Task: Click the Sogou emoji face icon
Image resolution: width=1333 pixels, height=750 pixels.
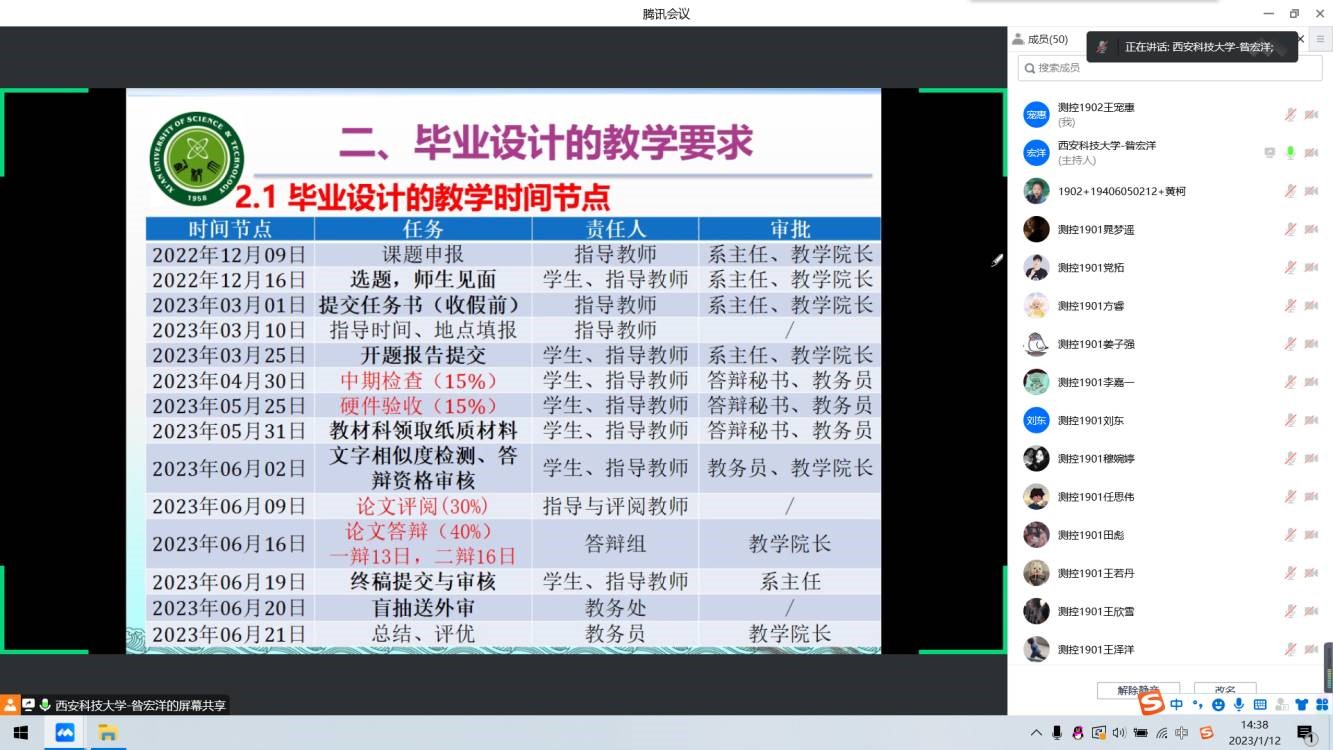Action: pyautogui.click(x=1218, y=705)
